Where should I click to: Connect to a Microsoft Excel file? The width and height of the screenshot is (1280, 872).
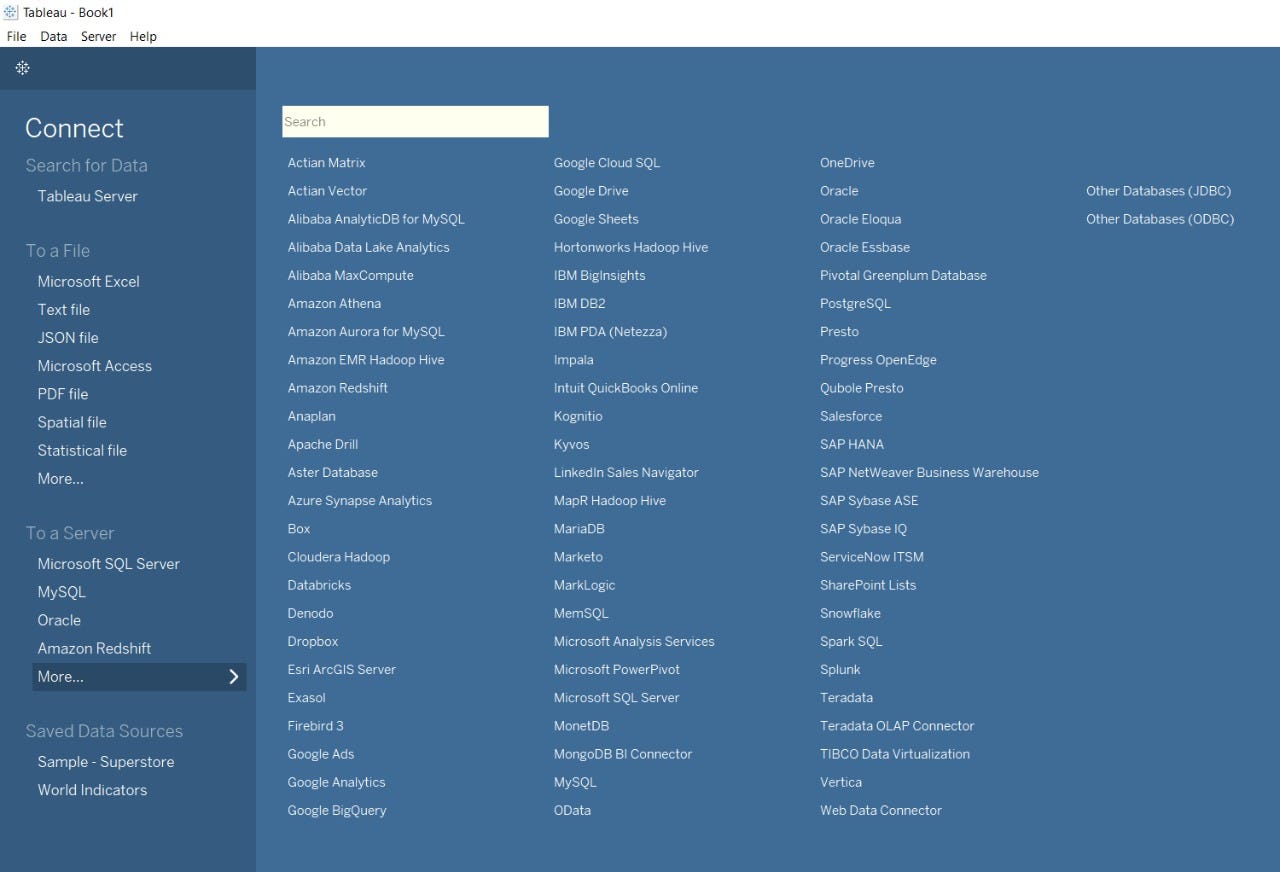pyautogui.click(x=89, y=281)
